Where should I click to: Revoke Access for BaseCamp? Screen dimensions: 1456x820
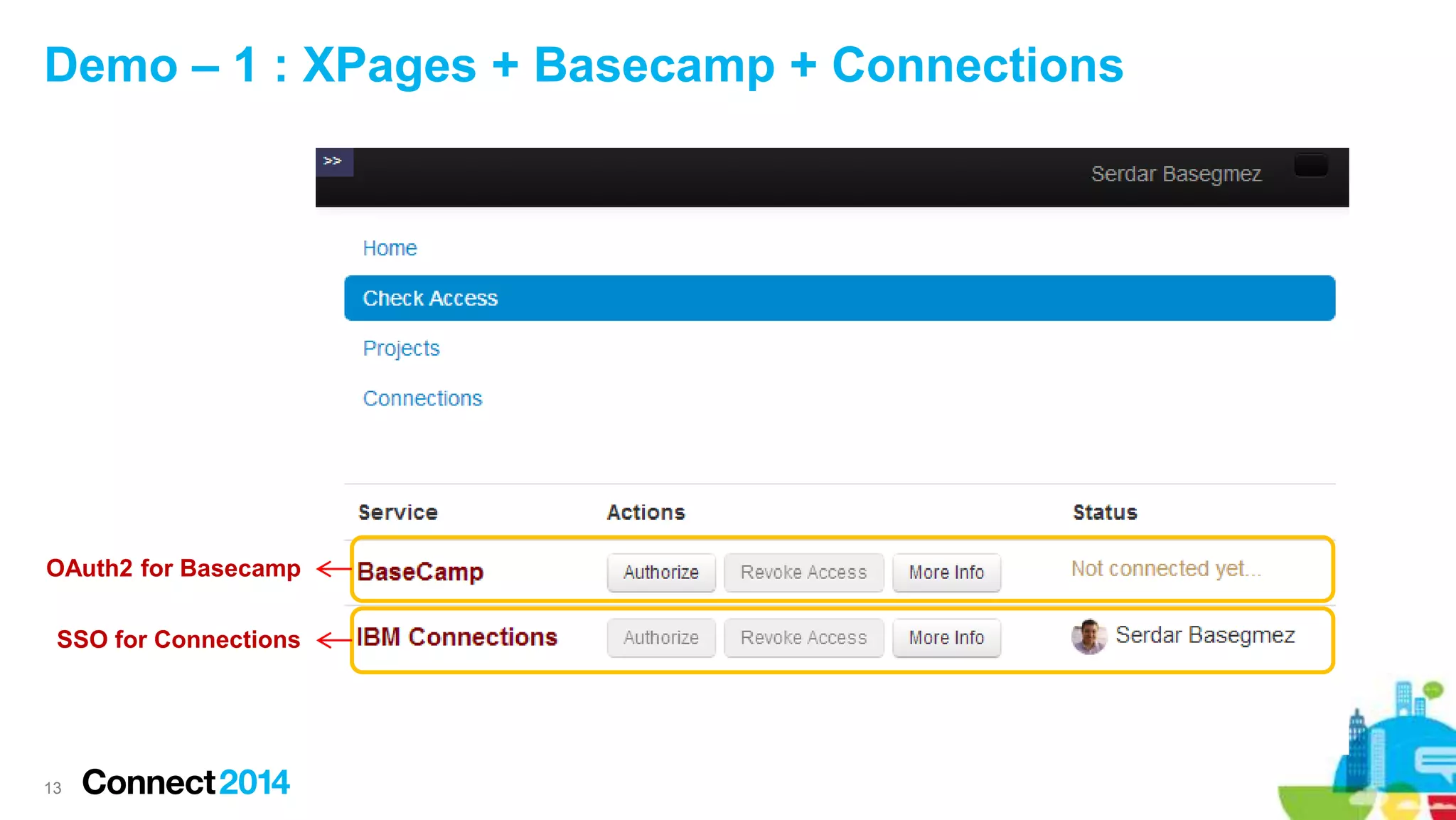point(803,573)
